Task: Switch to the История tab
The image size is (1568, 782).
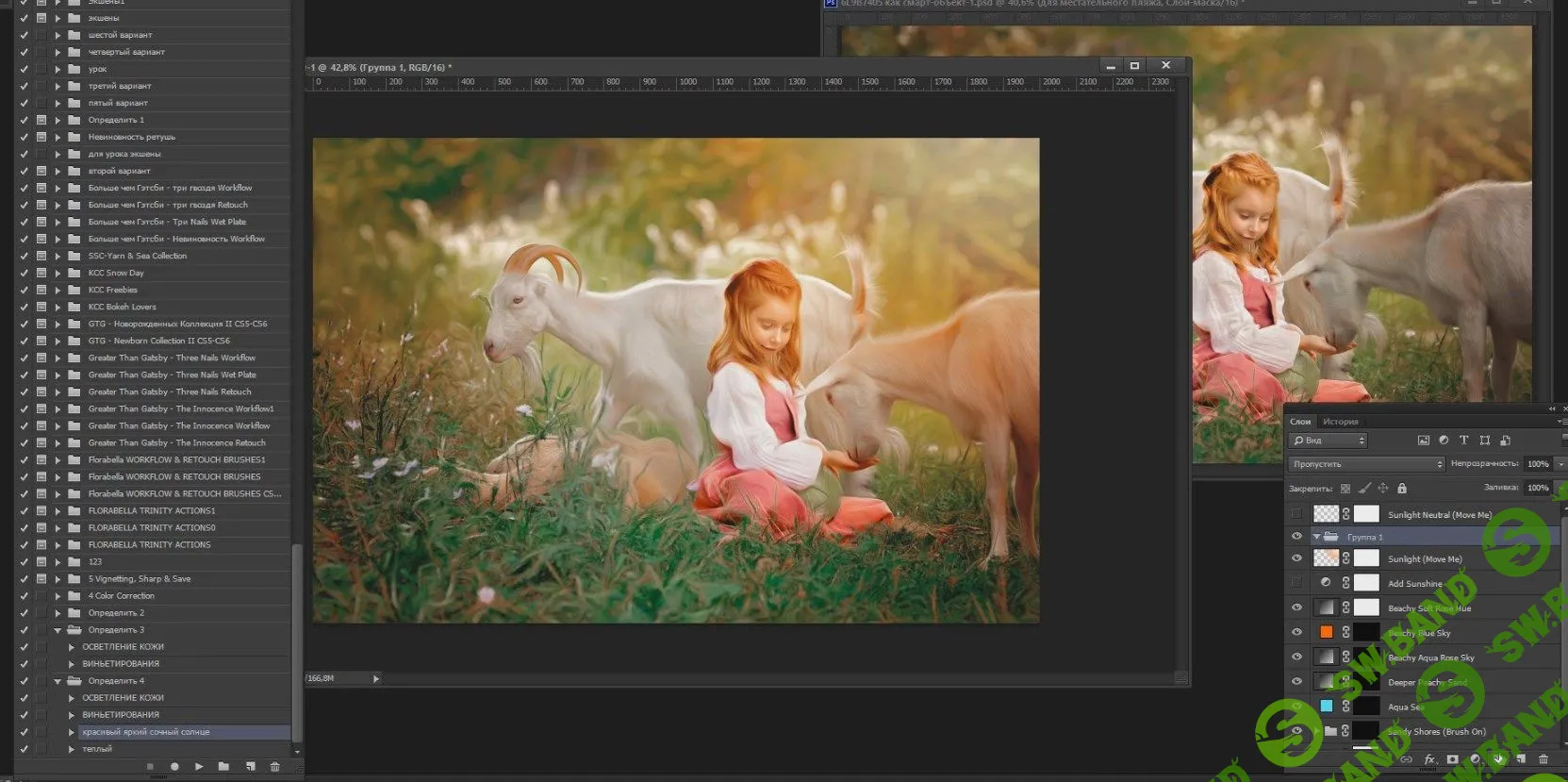Action: 1340,422
